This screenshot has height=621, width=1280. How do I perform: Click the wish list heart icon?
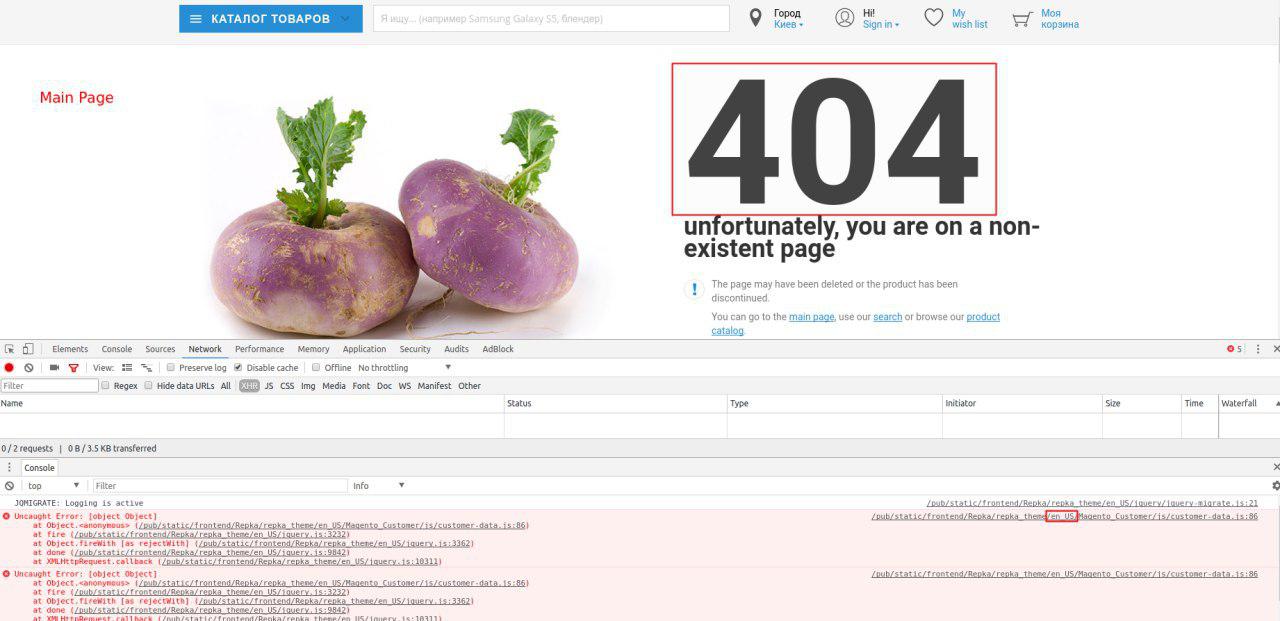(933, 18)
